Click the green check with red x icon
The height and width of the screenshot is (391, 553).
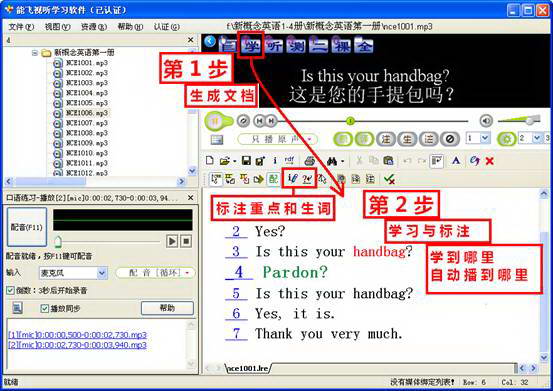(389, 179)
